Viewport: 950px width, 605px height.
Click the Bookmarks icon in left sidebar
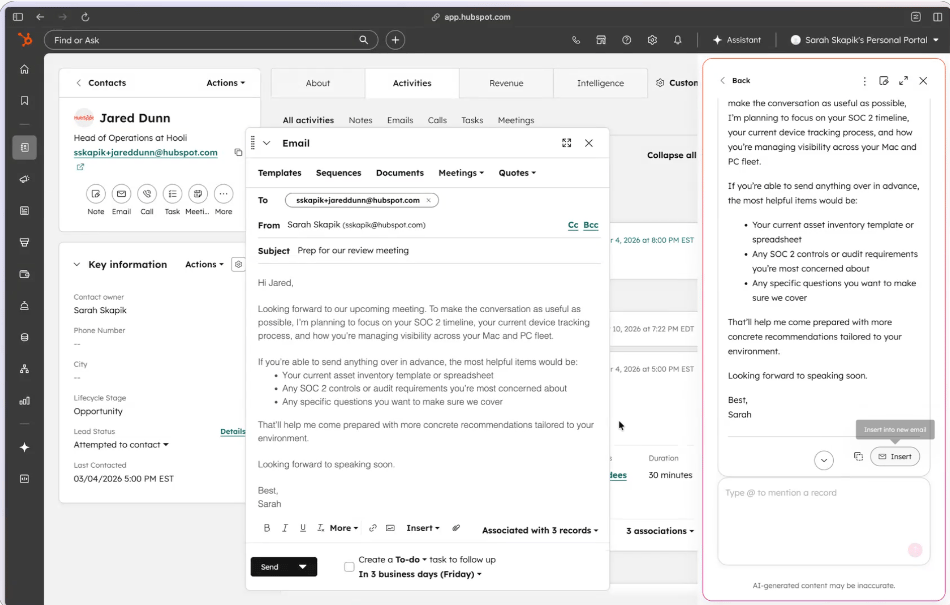pyautogui.click(x=24, y=101)
